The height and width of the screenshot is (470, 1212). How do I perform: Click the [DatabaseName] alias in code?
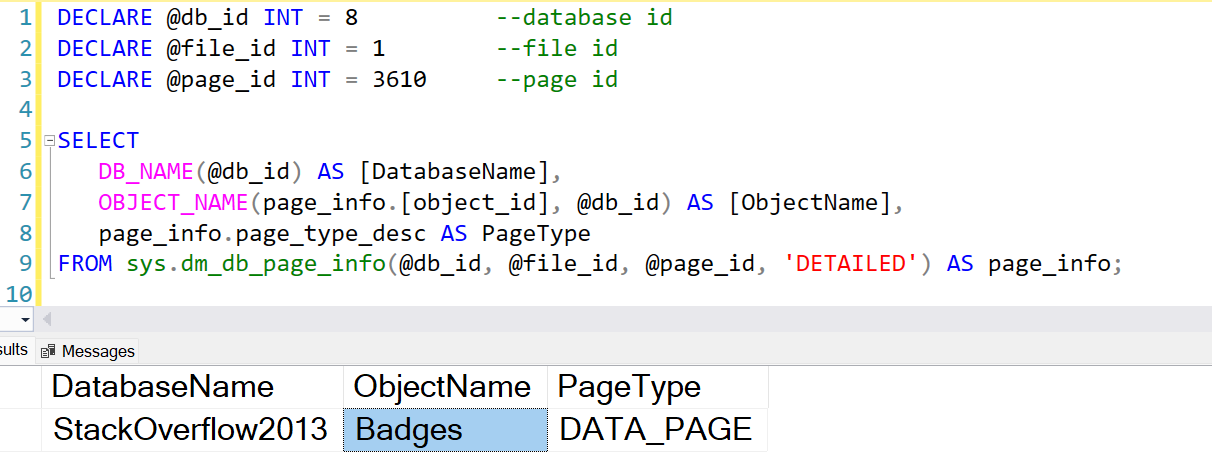[454, 173]
